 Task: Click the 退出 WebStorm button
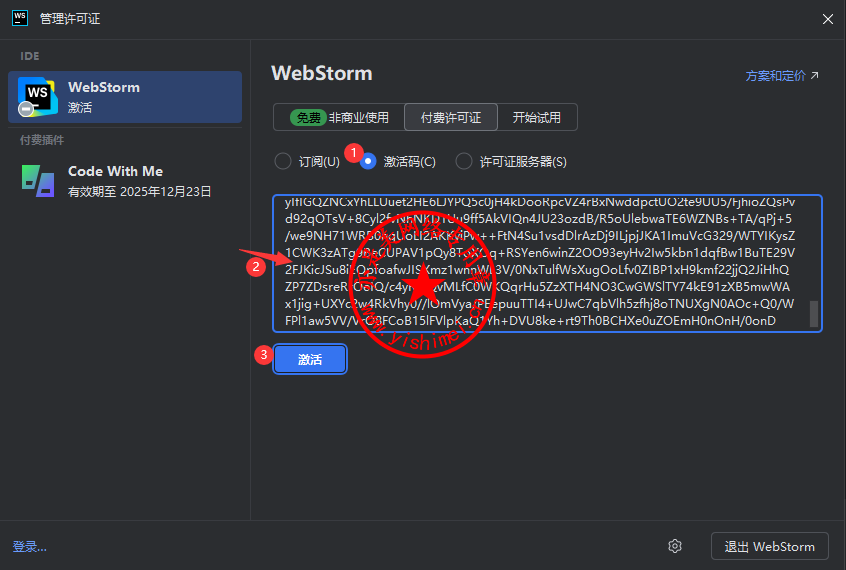769,546
